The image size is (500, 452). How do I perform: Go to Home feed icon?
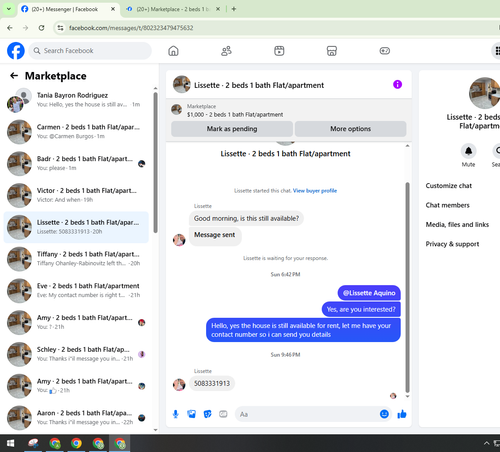(x=173, y=51)
